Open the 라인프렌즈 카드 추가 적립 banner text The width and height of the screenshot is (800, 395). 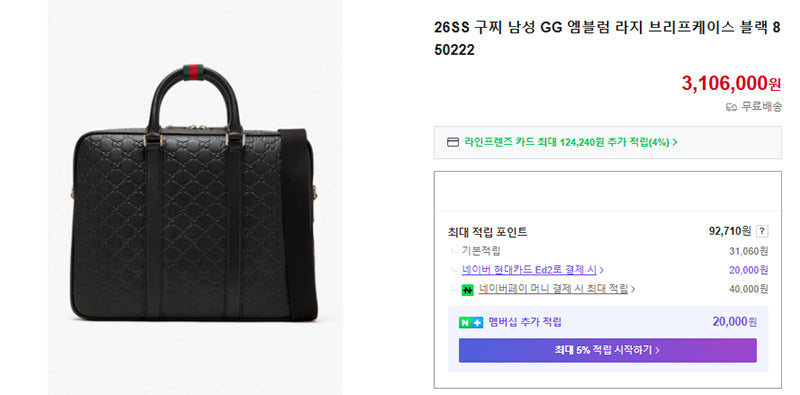click(x=567, y=142)
